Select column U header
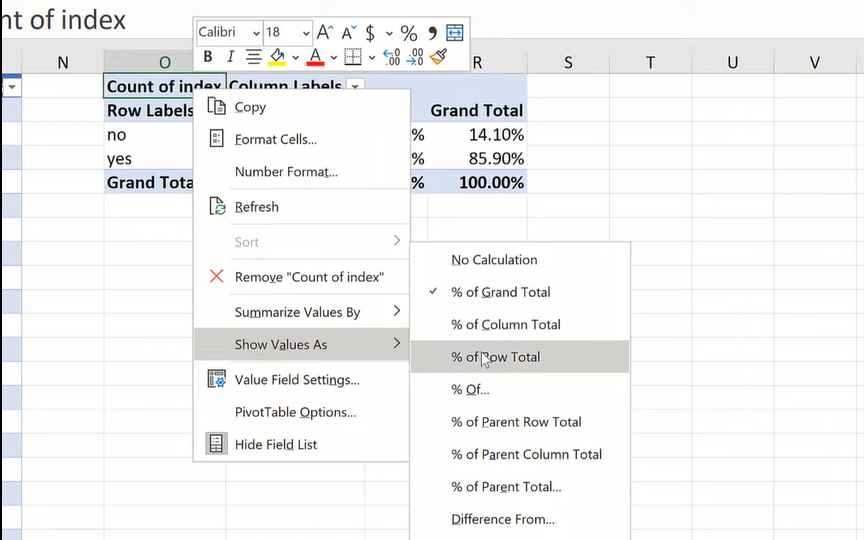This screenshot has height=540, width=864. point(732,62)
